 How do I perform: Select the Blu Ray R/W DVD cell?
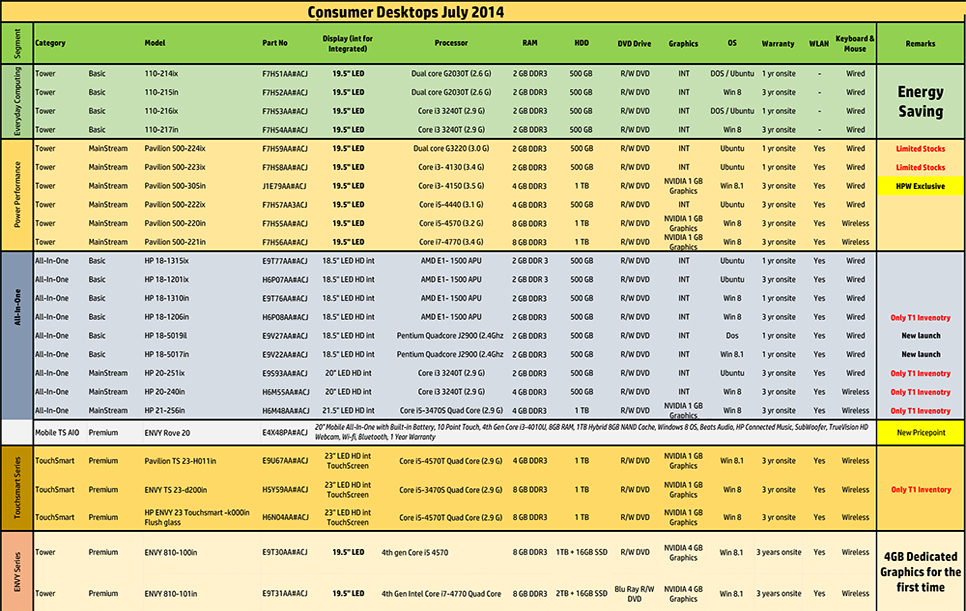634,594
